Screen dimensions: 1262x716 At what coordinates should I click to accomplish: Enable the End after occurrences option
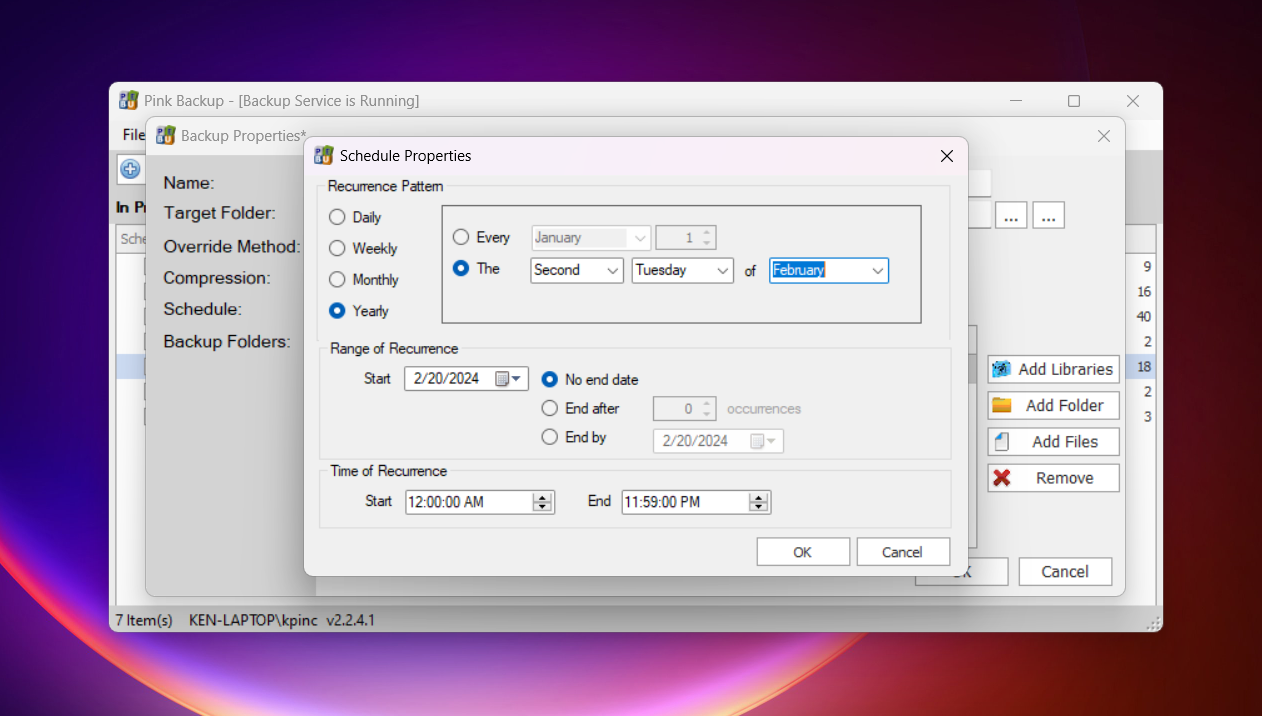point(549,408)
